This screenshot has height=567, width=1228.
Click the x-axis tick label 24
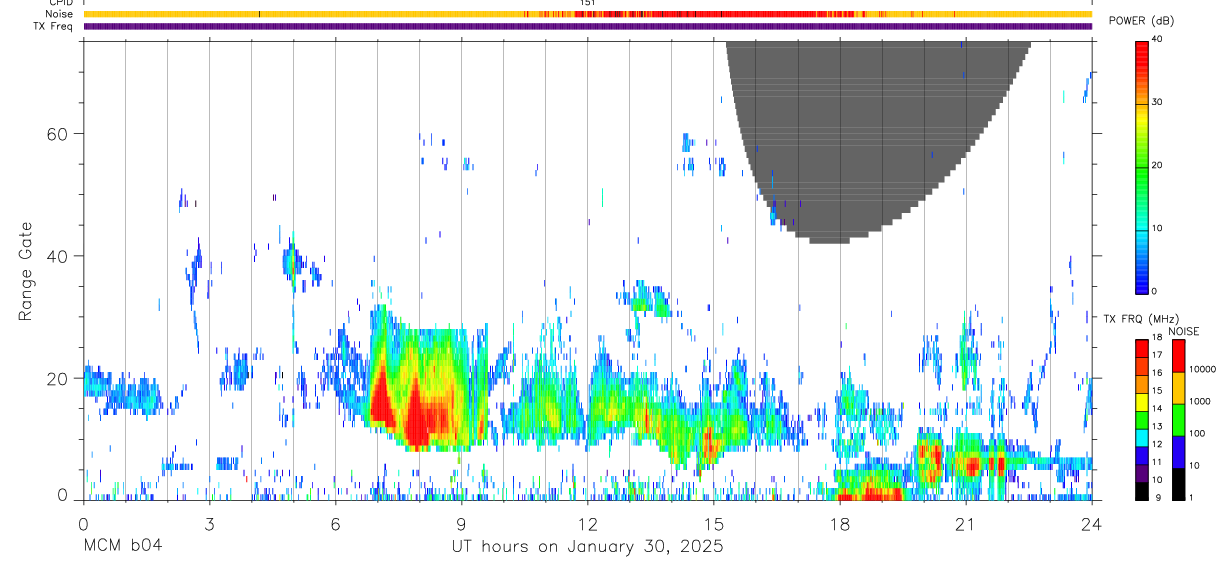[x=1092, y=523]
